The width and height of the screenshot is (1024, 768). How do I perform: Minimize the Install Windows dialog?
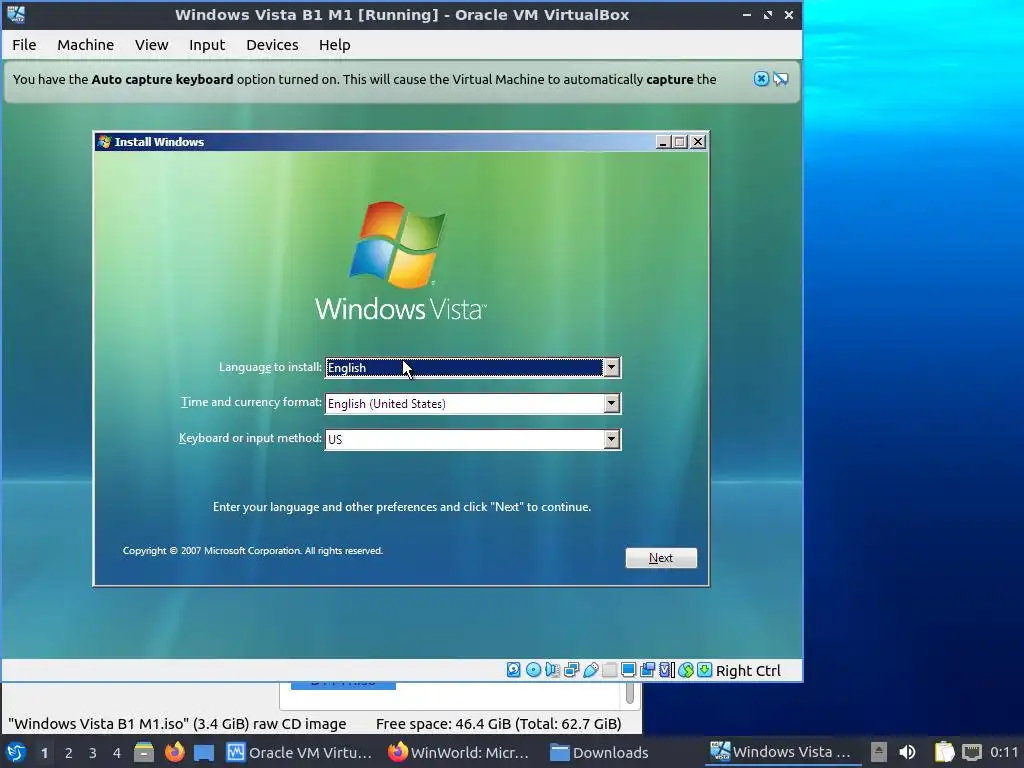point(663,142)
